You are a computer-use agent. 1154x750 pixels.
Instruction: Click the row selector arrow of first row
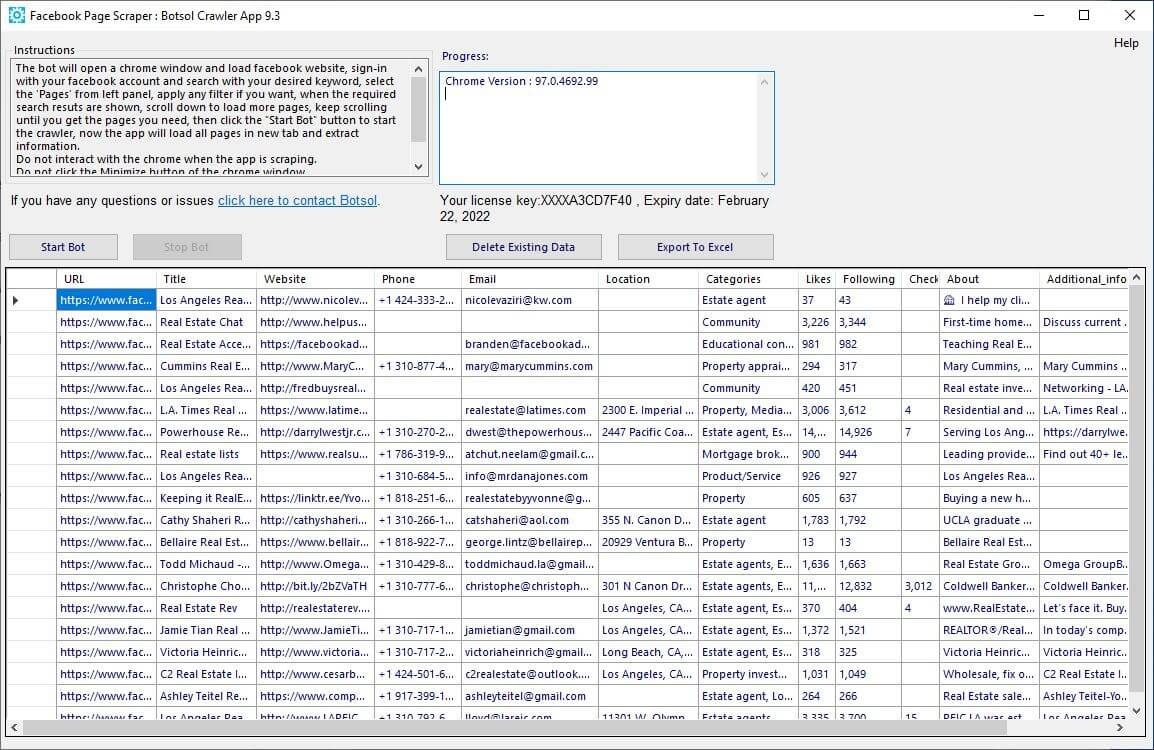[15, 300]
